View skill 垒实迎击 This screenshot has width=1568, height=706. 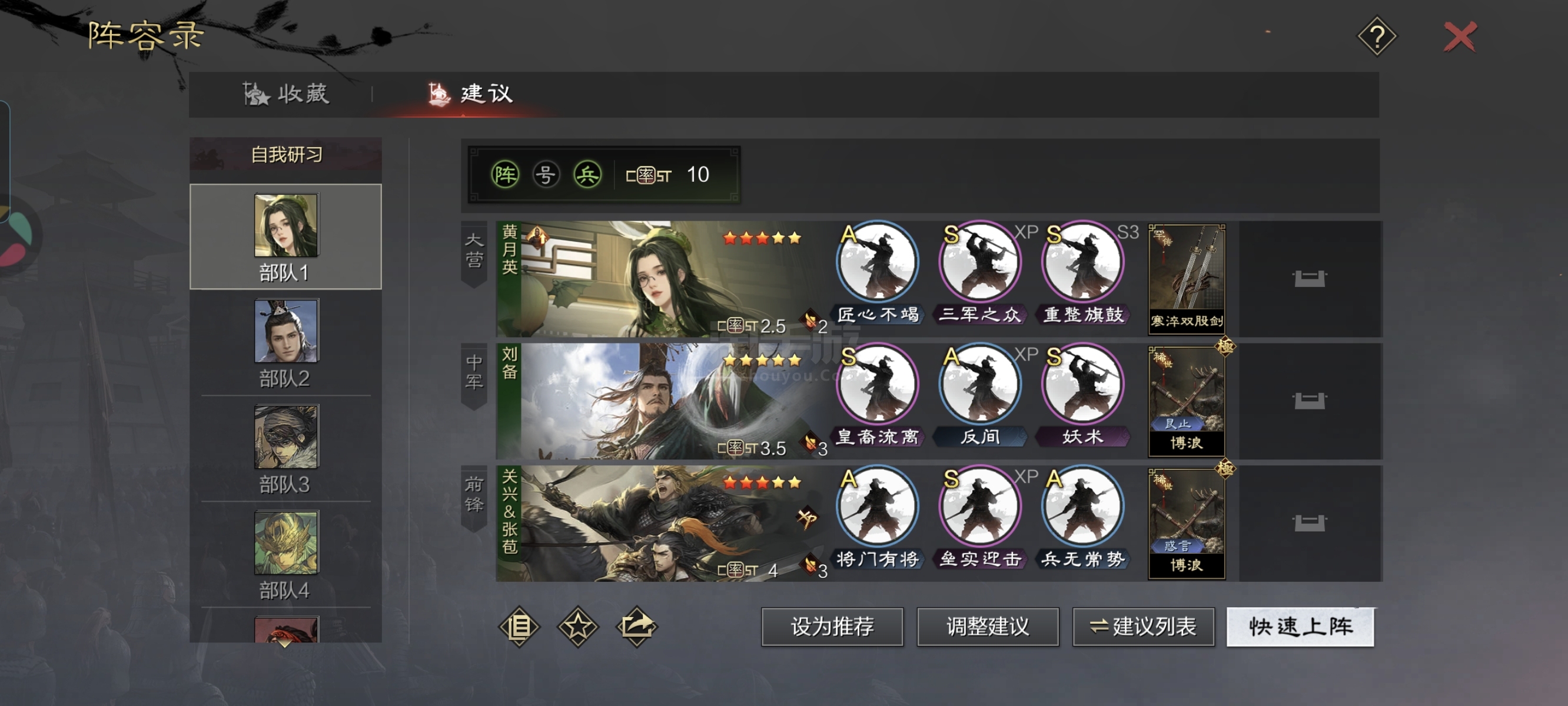980,518
